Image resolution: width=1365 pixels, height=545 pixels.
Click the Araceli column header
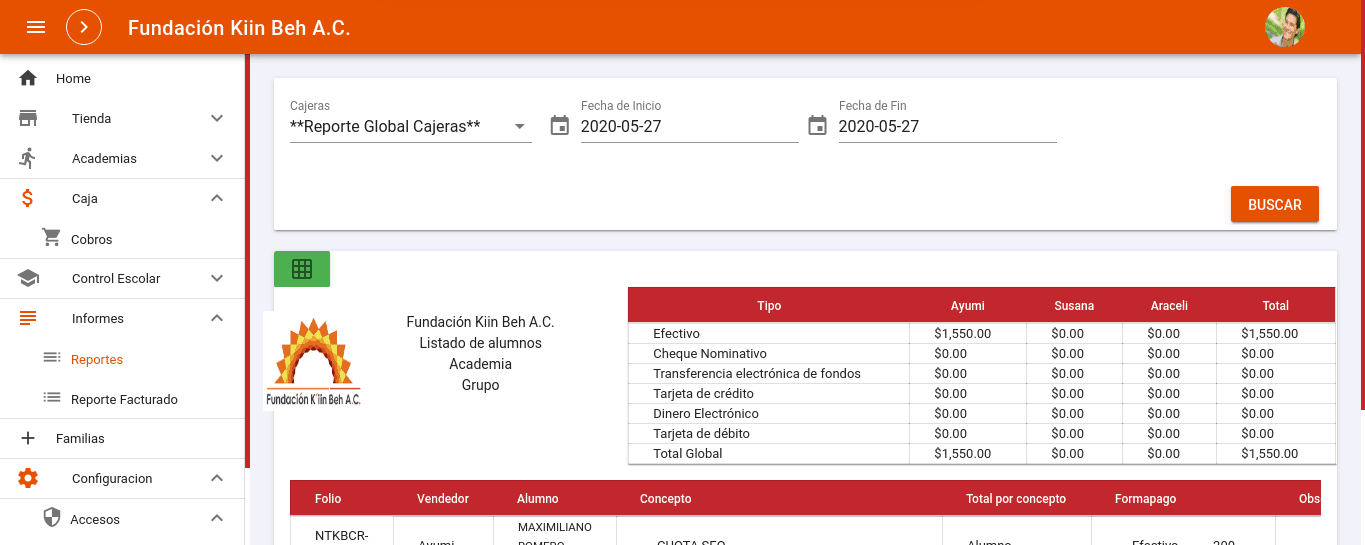point(1169,306)
